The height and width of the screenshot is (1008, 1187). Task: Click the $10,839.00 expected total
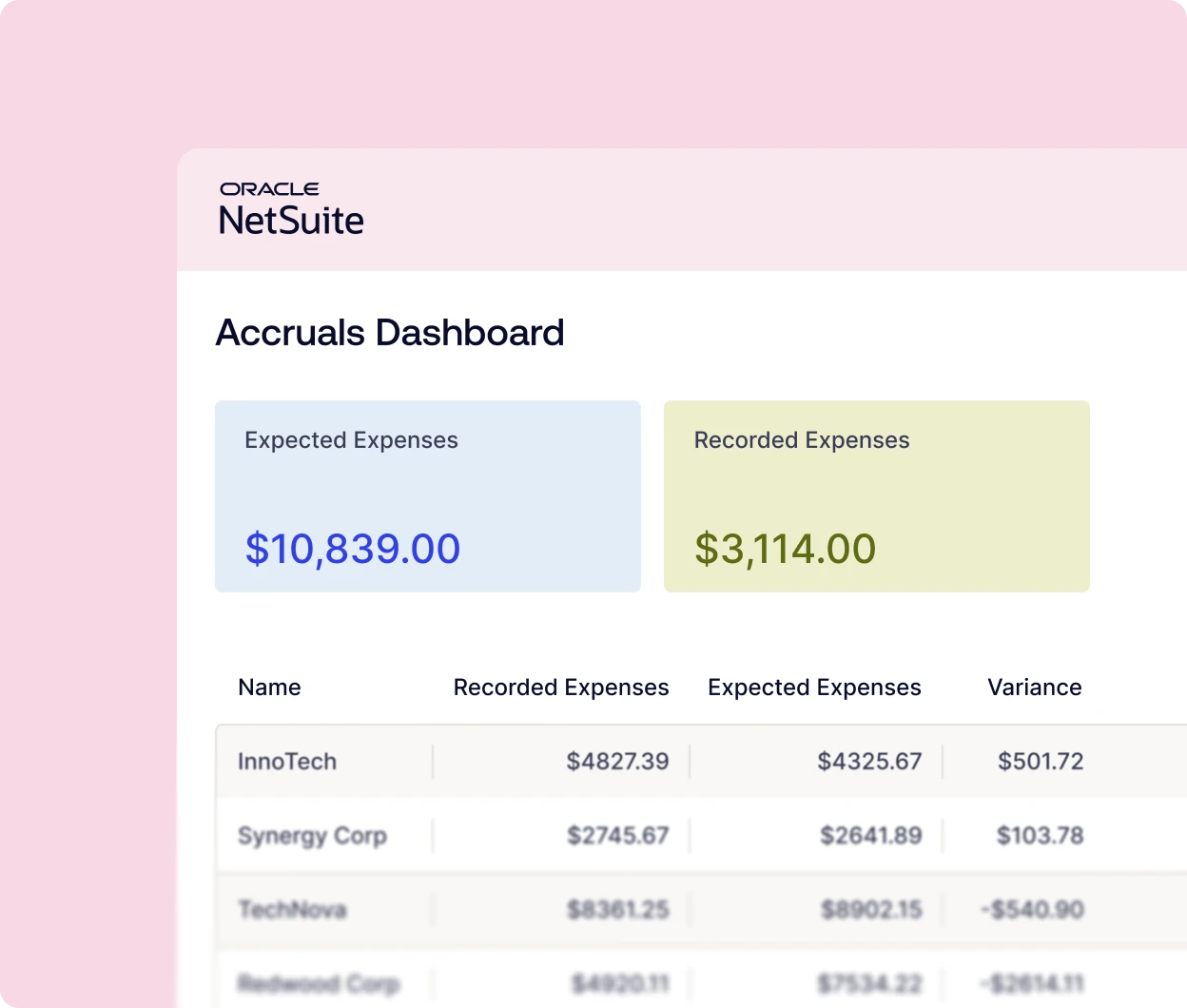click(353, 549)
